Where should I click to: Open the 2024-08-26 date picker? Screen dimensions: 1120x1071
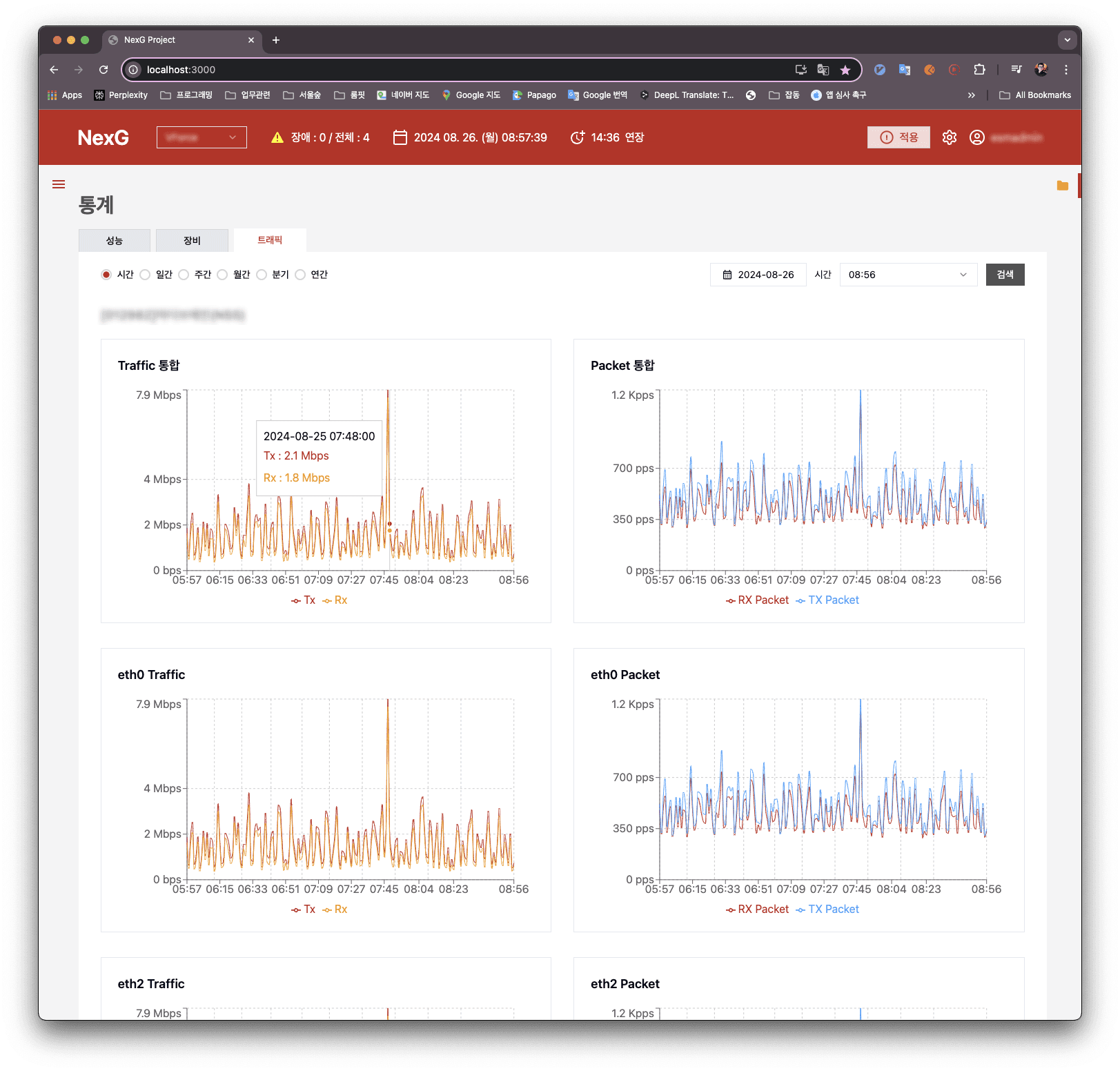coord(758,275)
